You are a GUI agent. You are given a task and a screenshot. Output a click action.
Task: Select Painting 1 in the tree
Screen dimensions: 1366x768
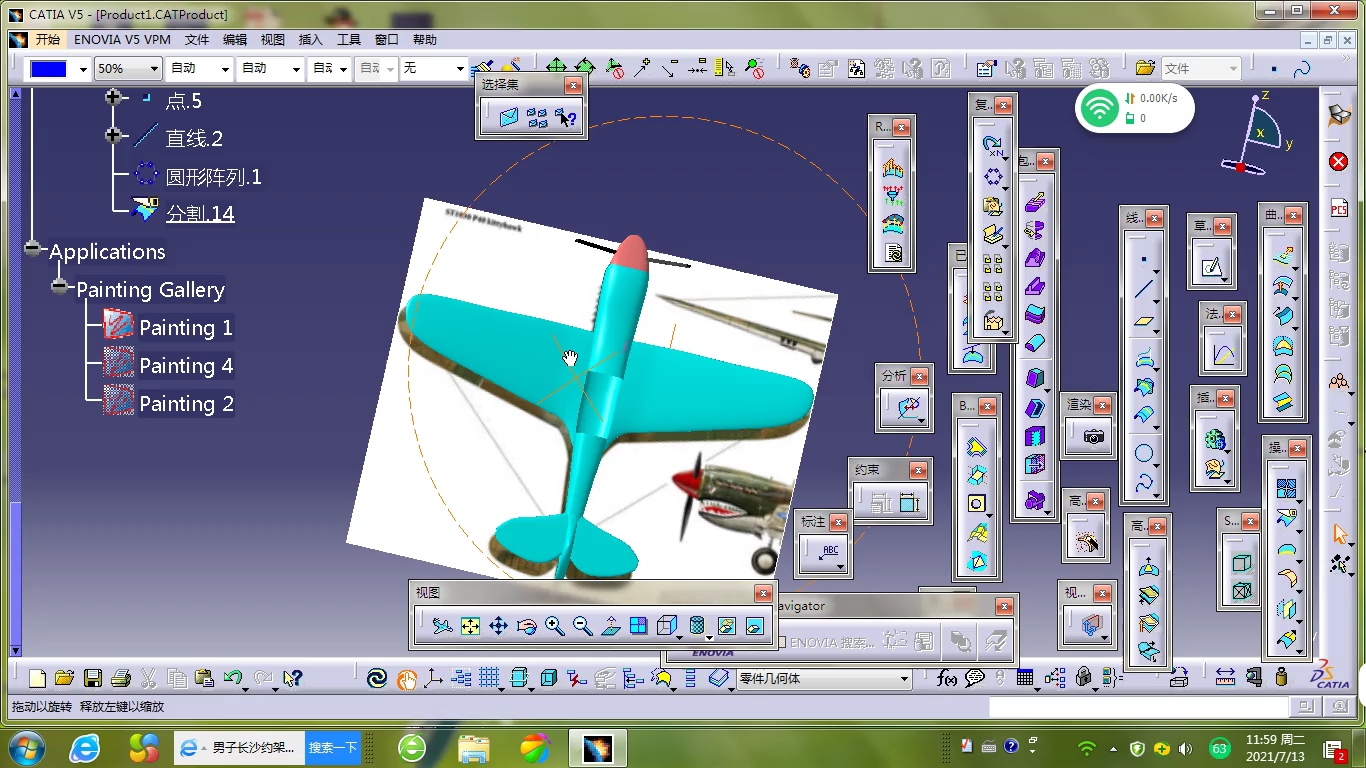(186, 328)
